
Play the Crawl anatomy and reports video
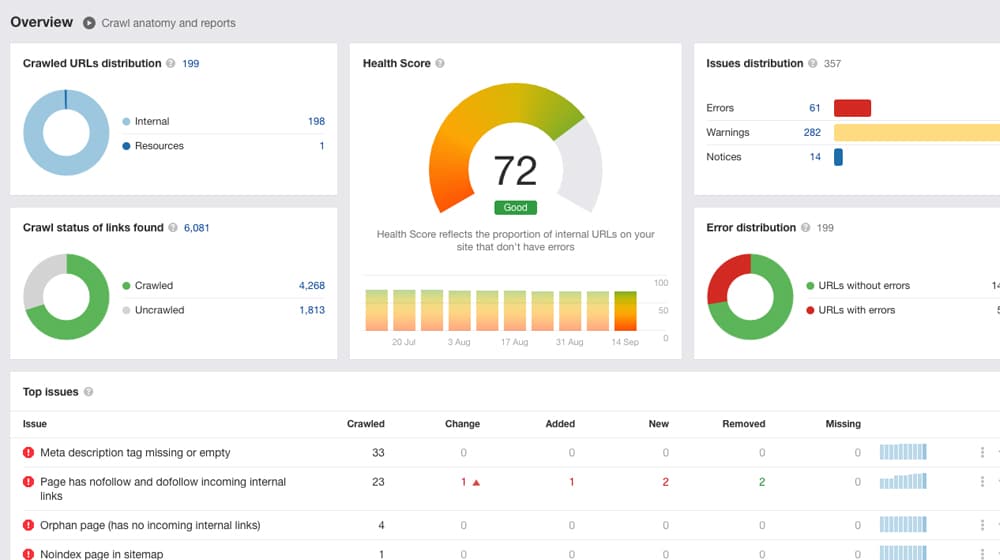pos(89,23)
